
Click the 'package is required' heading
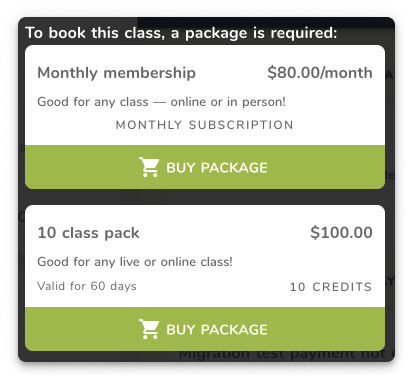pyautogui.click(x=181, y=33)
